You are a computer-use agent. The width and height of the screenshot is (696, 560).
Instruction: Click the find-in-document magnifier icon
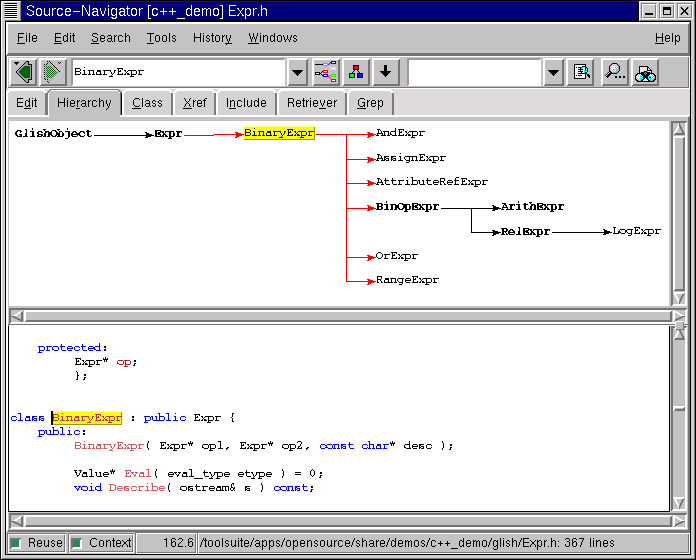coord(581,72)
